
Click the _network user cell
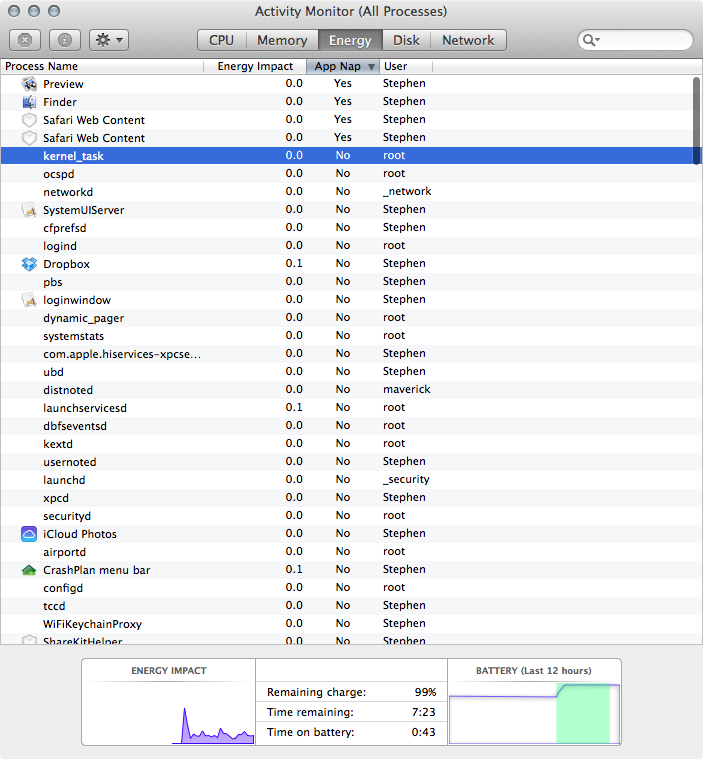[x=407, y=191]
